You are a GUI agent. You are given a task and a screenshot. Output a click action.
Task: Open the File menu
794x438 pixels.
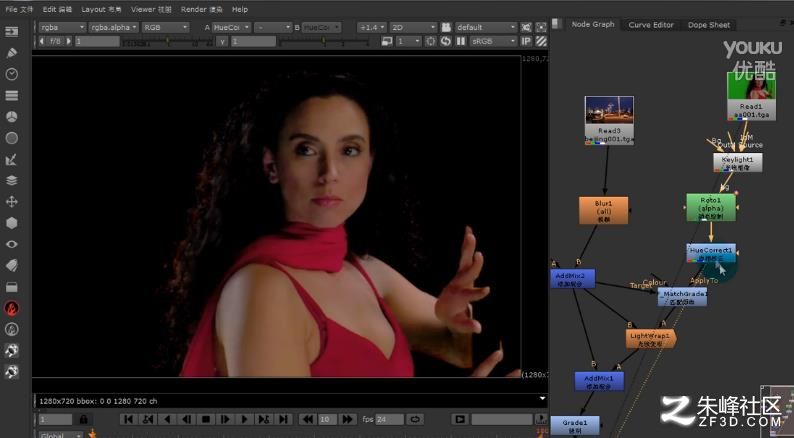(19, 9)
